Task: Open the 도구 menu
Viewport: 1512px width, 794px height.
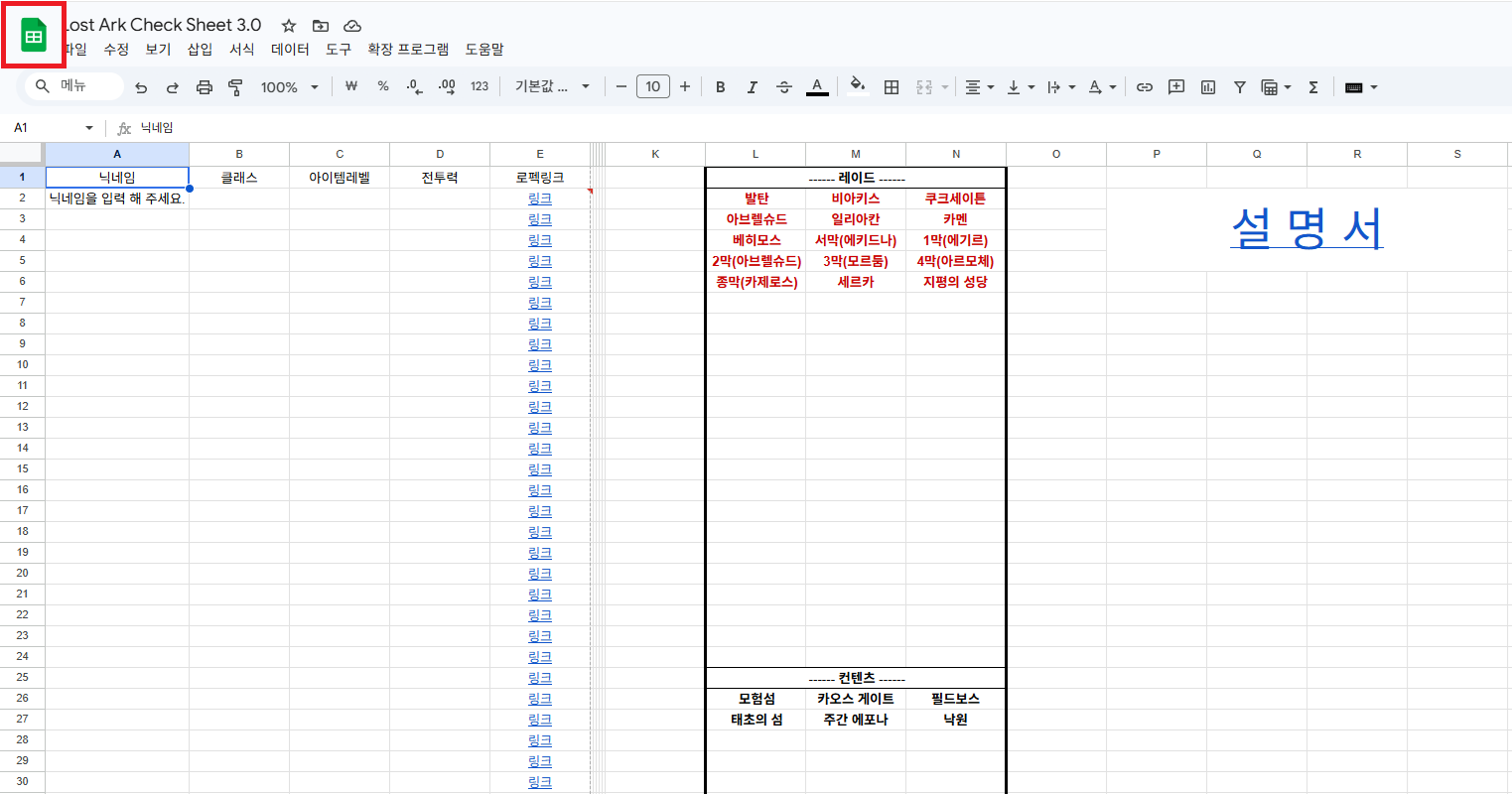Action: pyautogui.click(x=339, y=49)
